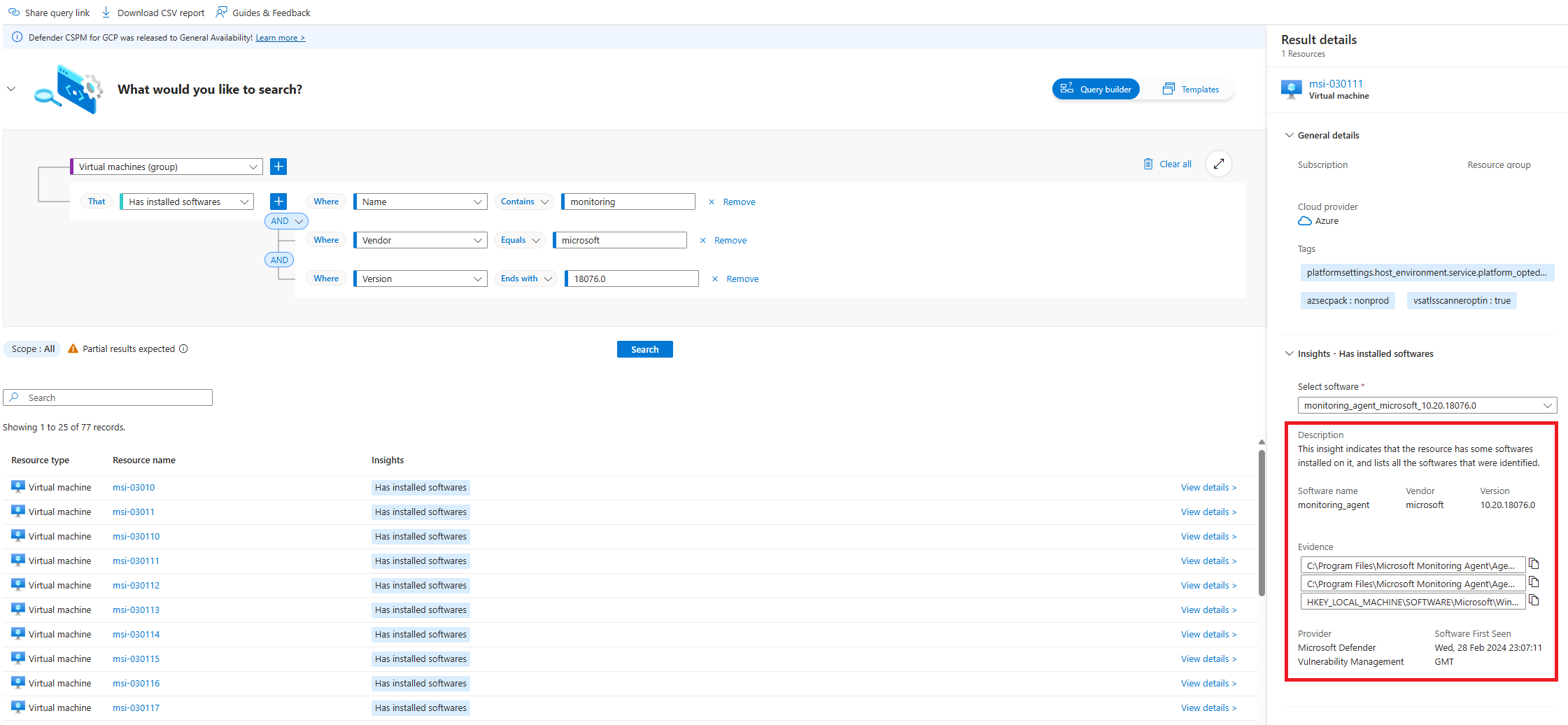The image size is (1568, 725).
Task: Click inside the results search field
Action: [108, 397]
